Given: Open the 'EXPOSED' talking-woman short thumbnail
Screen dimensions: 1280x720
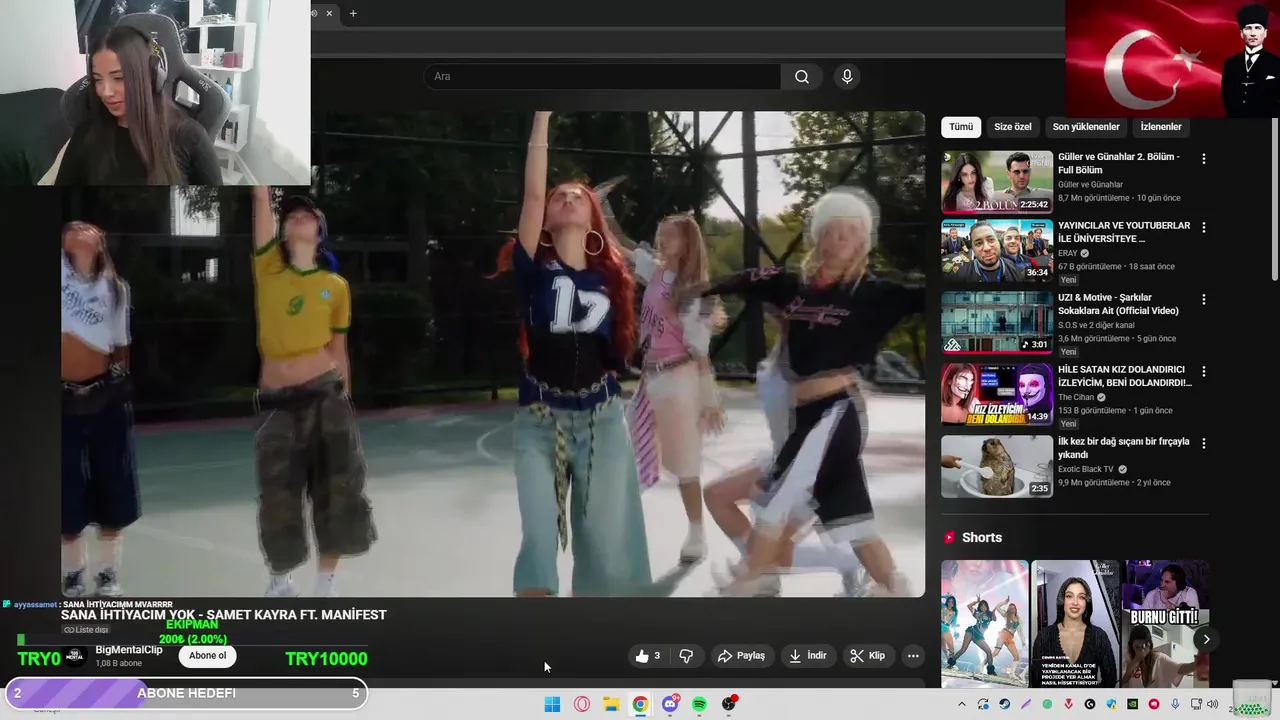Looking at the screenshot, I should coord(1075,623).
